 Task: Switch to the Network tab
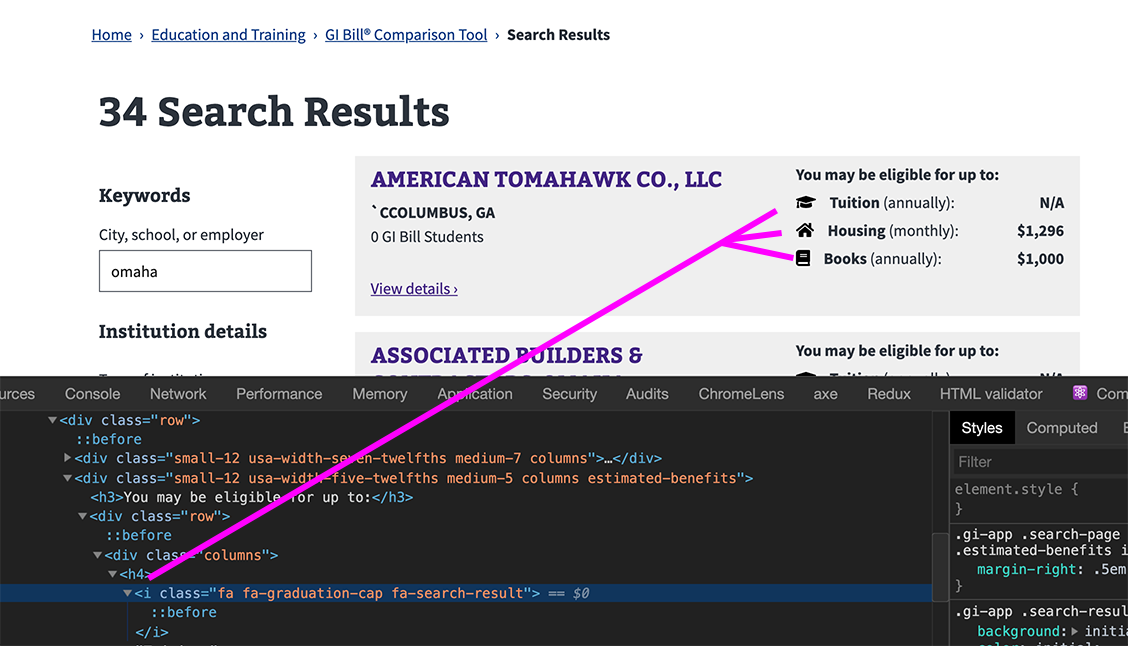178,393
